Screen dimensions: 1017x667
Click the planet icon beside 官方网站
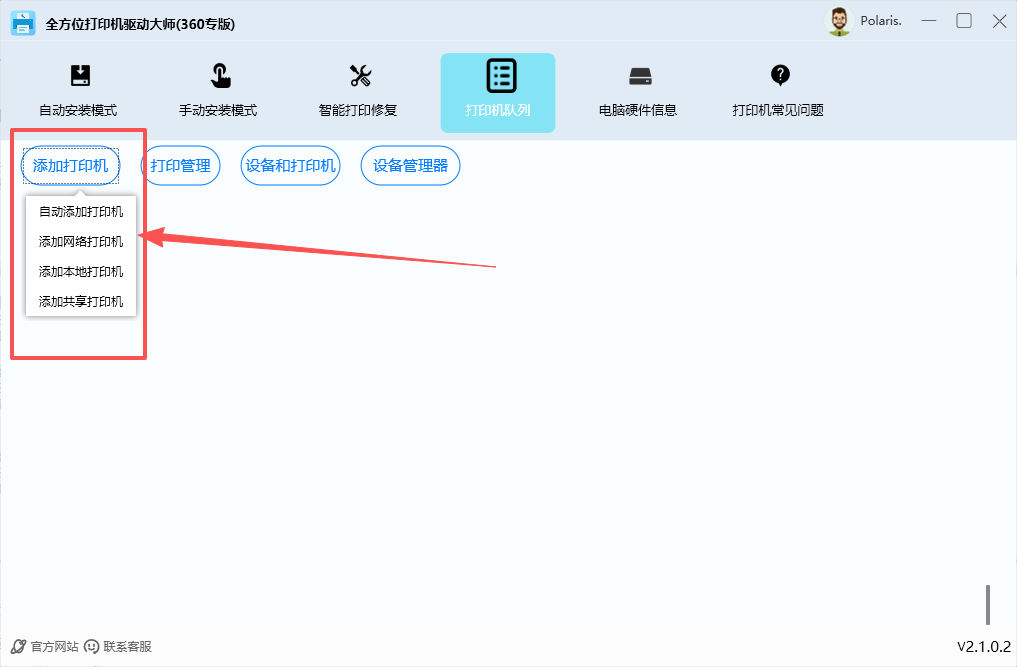pos(17,647)
